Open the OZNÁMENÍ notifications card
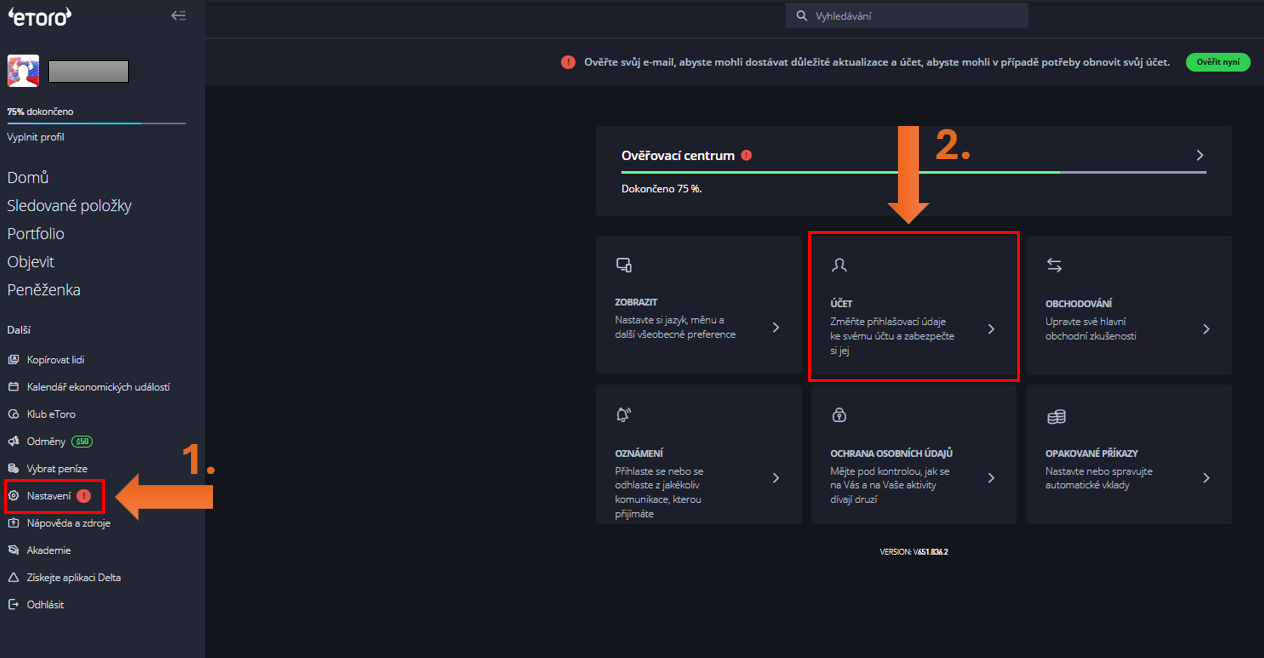 tap(698, 454)
